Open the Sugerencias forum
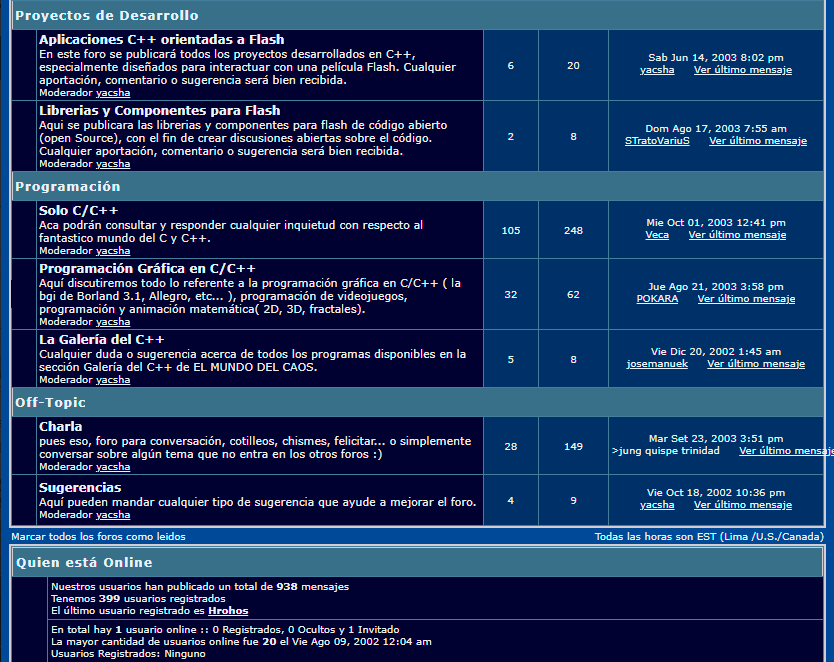 [x=80, y=487]
